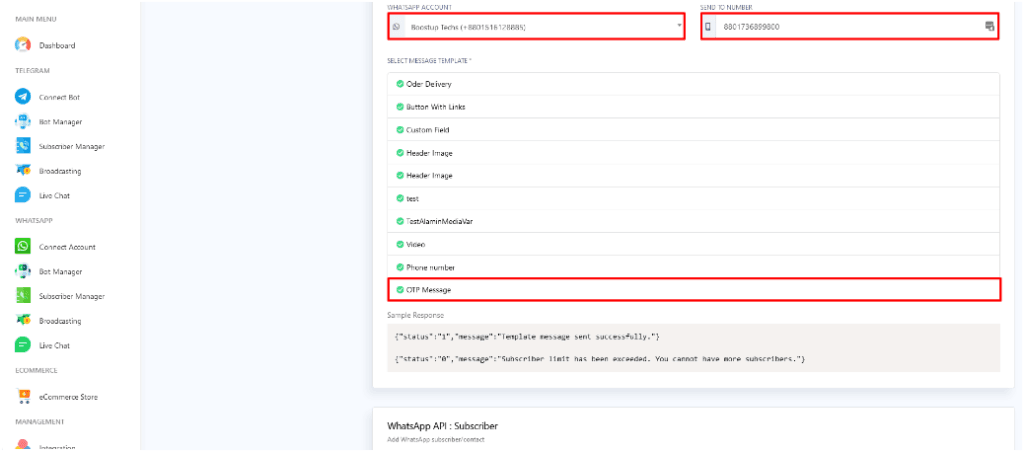1024x452 pixels.
Task: Open WhatsApp Live Chat link
Action: tap(54, 346)
